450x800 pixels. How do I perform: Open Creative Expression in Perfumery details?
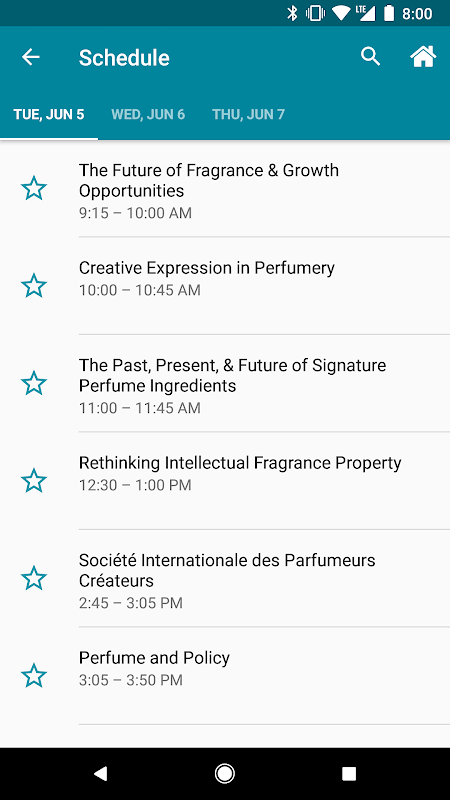[225, 286]
